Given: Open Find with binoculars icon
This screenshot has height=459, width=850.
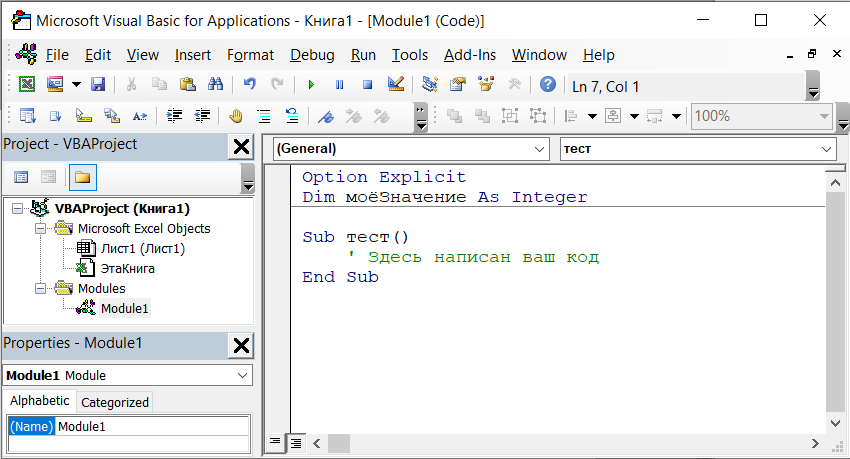Looking at the screenshot, I should tap(215, 84).
